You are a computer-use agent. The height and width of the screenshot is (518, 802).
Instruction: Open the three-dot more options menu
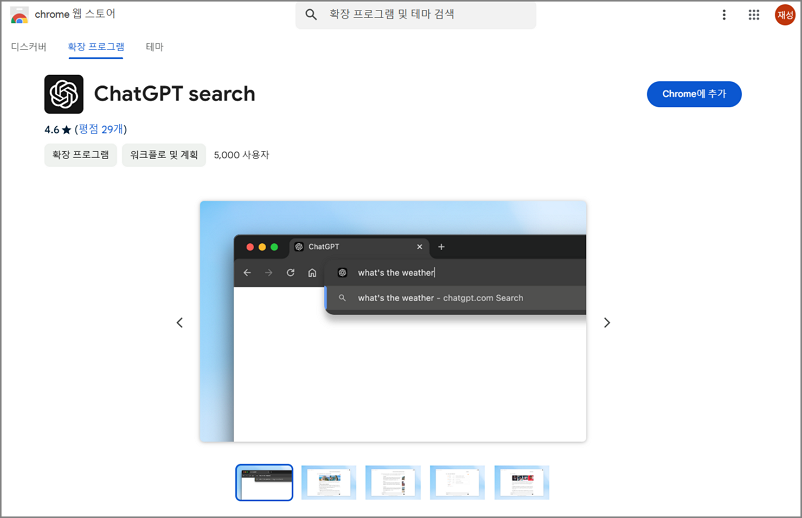[x=724, y=15]
